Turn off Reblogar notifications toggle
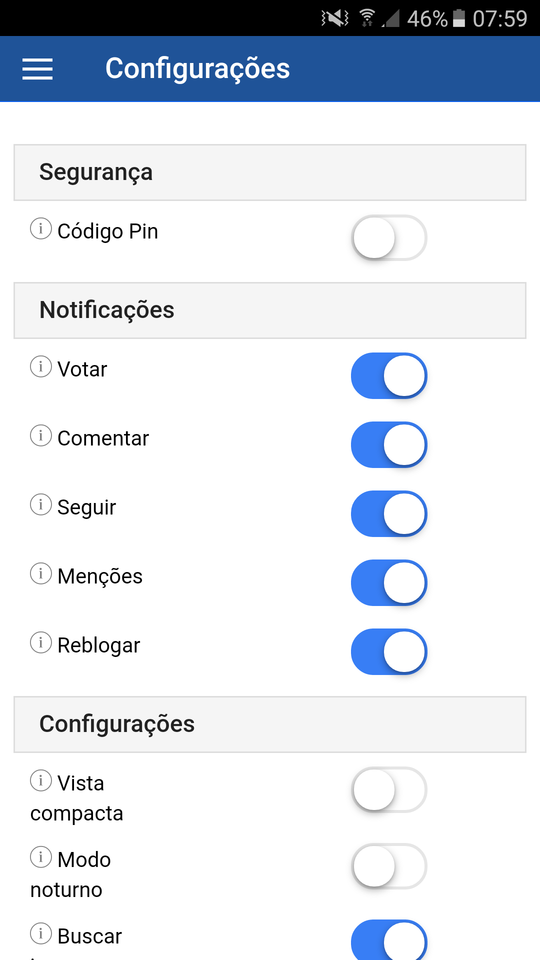This screenshot has height=960, width=540. (x=389, y=651)
